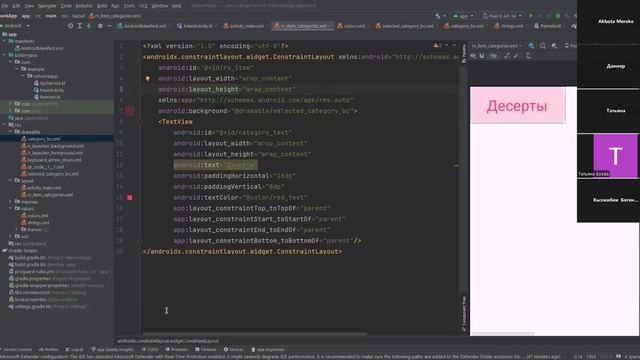Image resolution: width=640 pixels, height=360 pixels.
Task: Open the Version Control tool window
Action: click(17, 350)
